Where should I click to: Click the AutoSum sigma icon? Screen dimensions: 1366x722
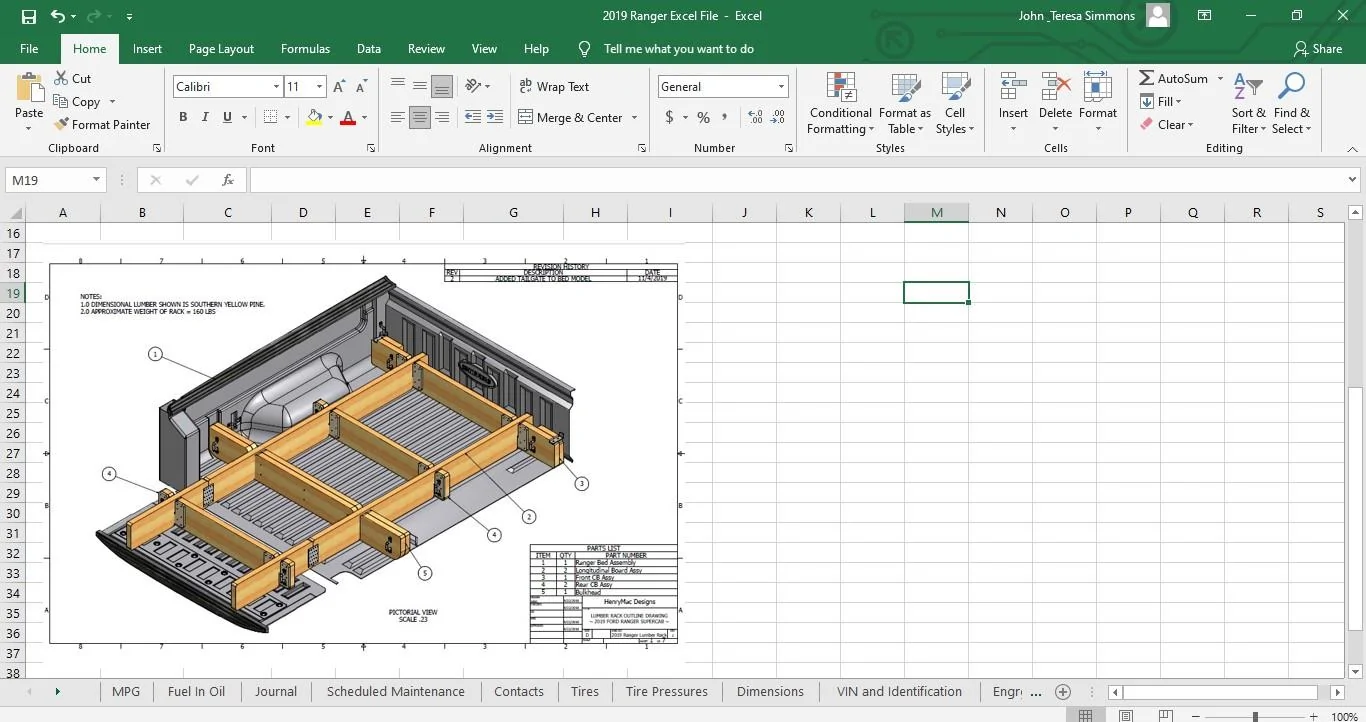(x=1147, y=78)
